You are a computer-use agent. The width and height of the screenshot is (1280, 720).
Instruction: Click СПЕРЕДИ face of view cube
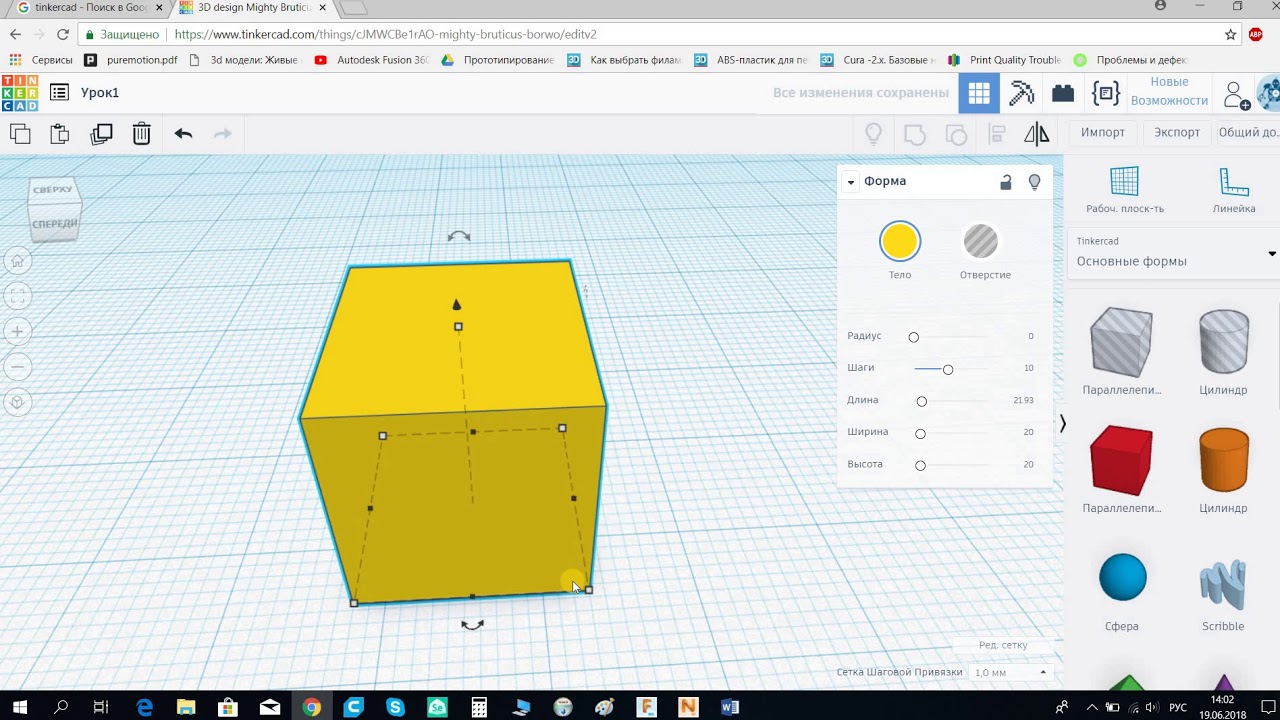point(54,224)
